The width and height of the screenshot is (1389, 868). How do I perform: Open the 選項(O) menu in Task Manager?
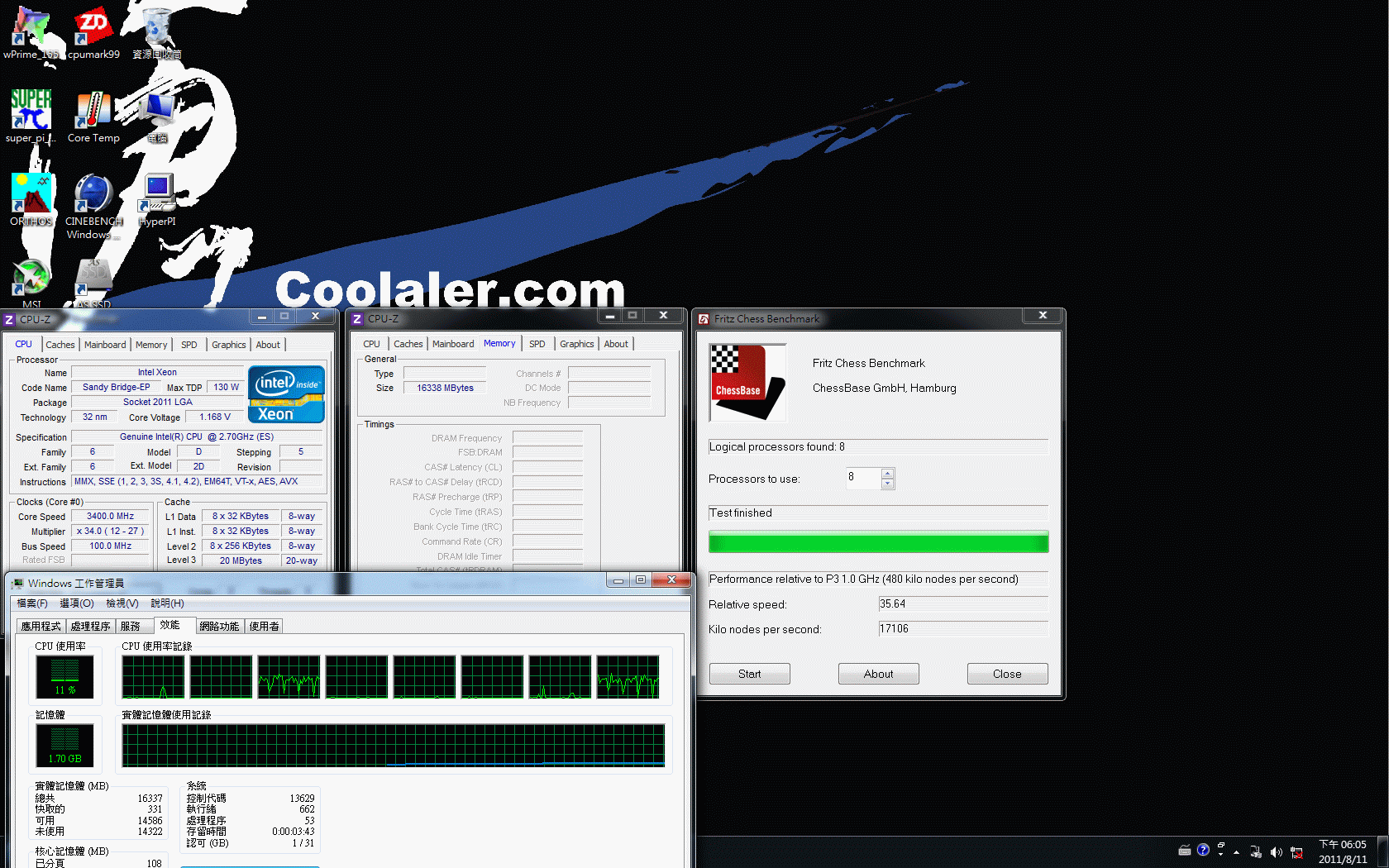[x=77, y=603]
